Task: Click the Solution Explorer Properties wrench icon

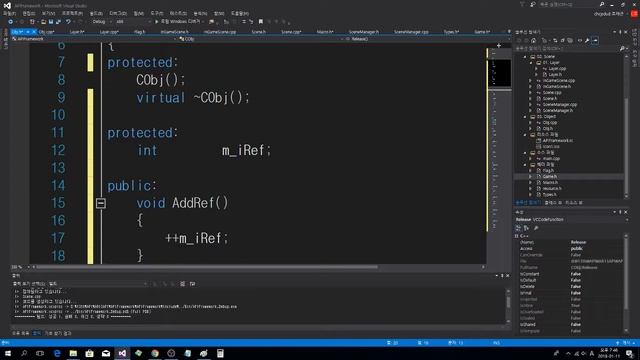Action: coord(587,40)
